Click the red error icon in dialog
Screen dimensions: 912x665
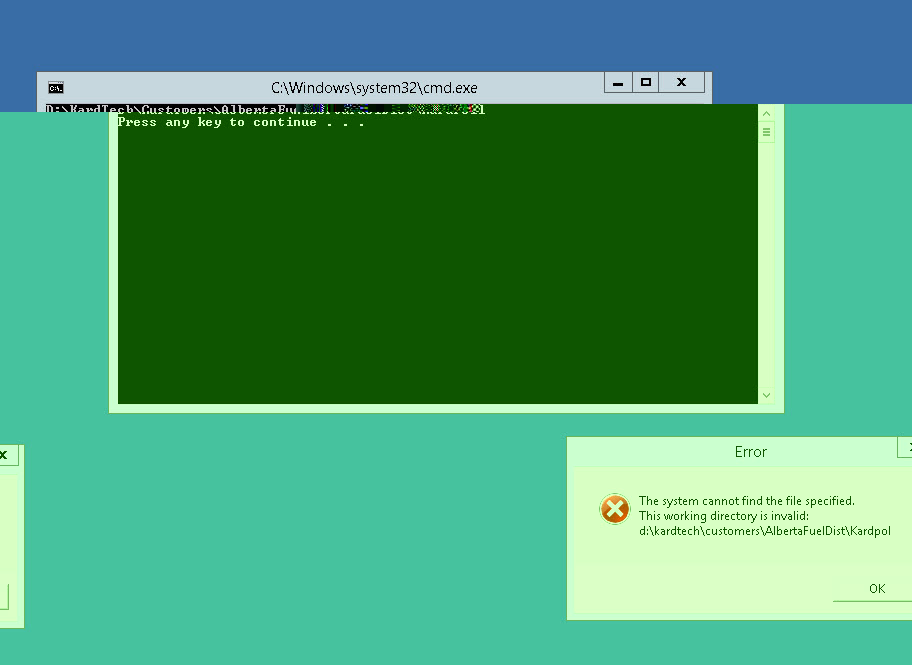click(615, 509)
